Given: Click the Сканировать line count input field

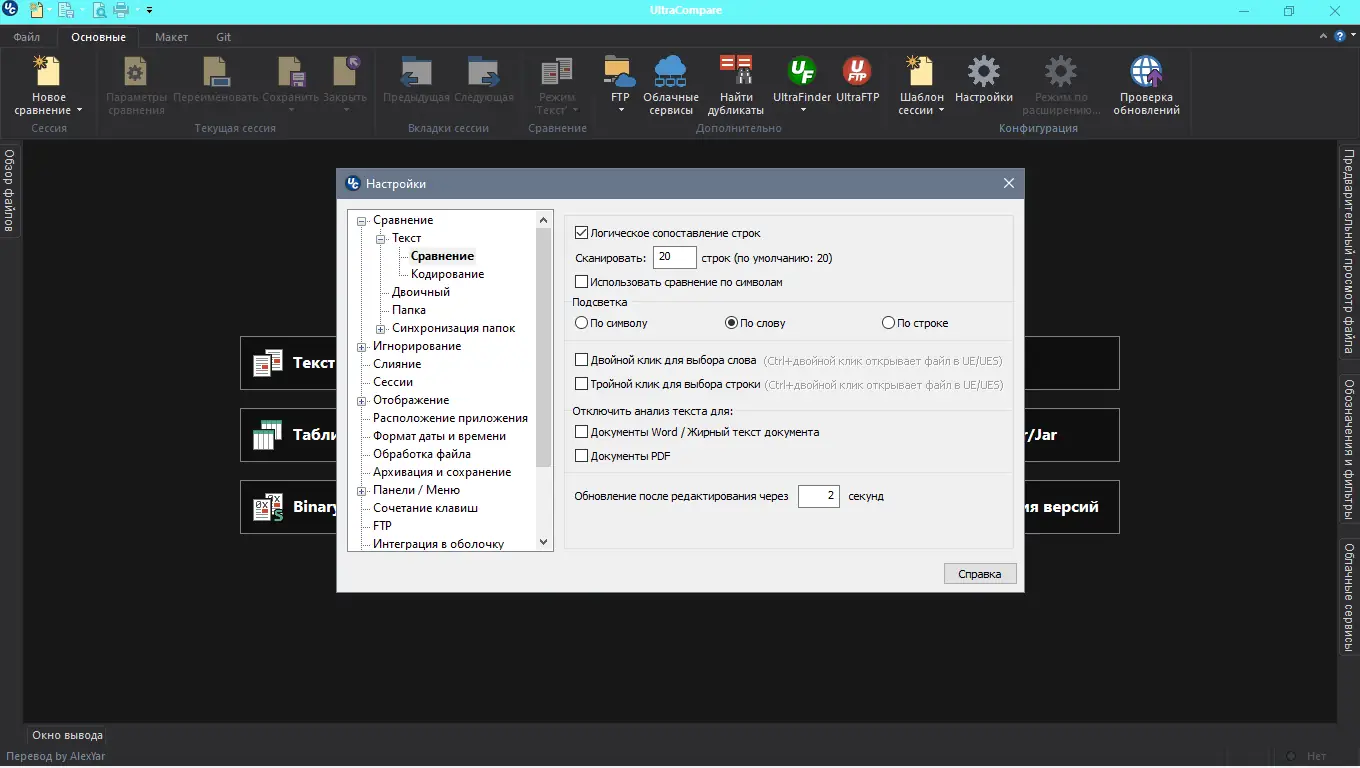Looking at the screenshot, I should (675, 258).
